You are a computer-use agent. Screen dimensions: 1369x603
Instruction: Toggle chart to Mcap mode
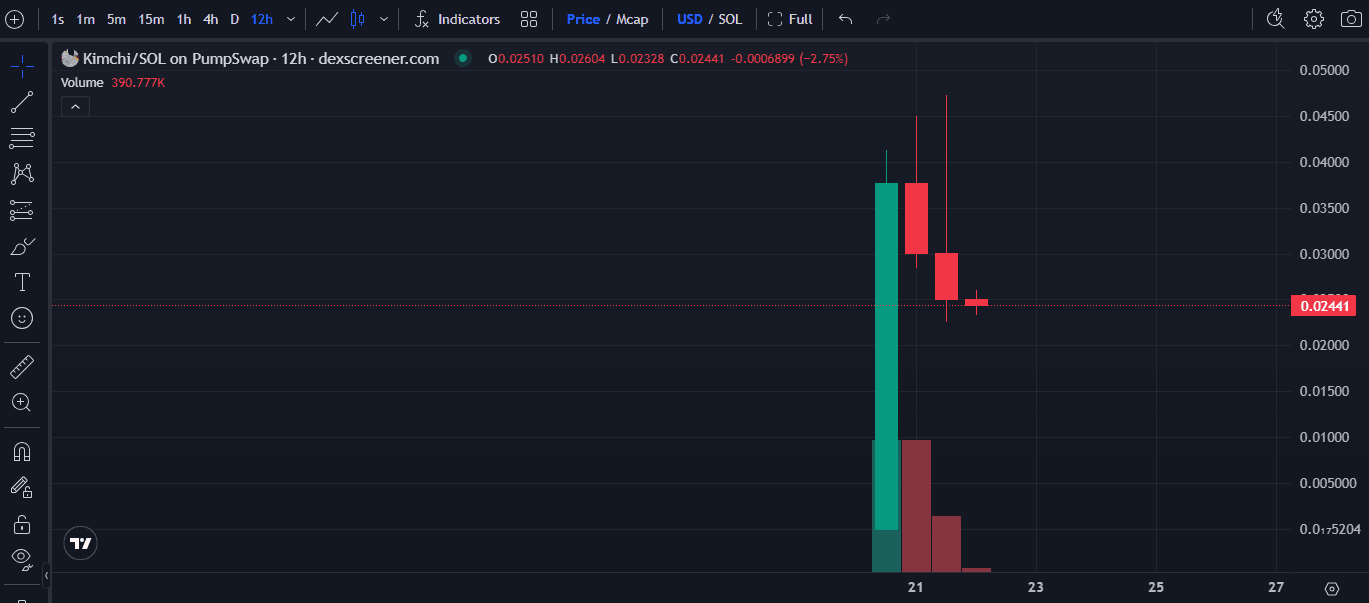coord(632,19)
